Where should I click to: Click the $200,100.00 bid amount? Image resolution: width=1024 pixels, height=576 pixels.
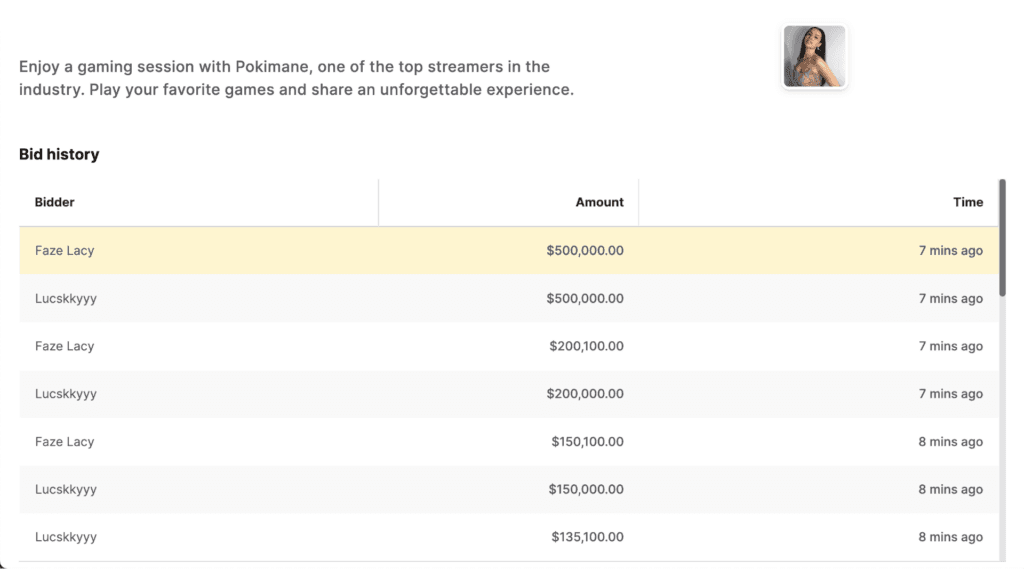[x=586, y=346]
